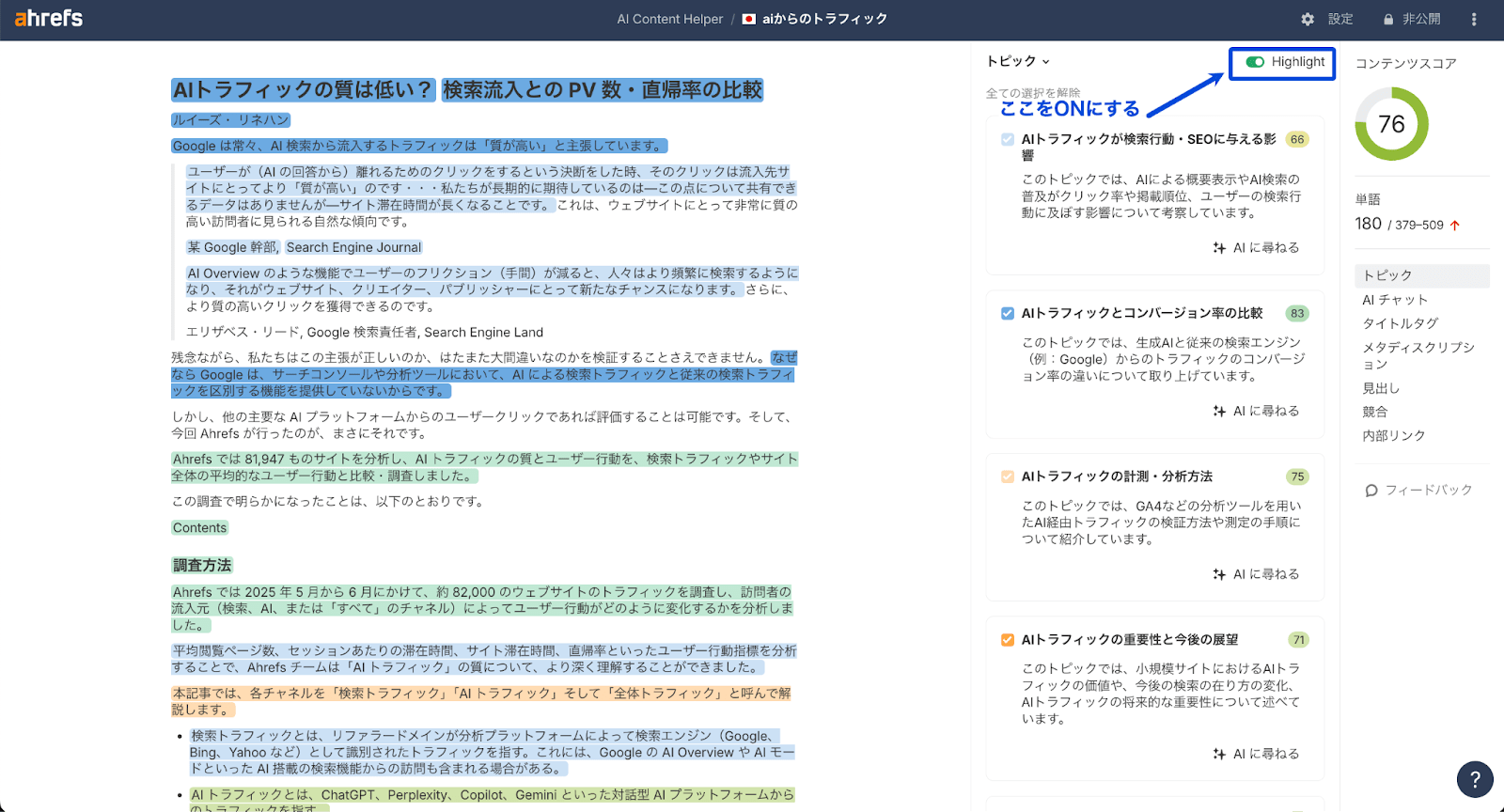Click the フィードバック speech bubble icon
The height and width of the screenshot is (812, 1504).
(1371, 491)
